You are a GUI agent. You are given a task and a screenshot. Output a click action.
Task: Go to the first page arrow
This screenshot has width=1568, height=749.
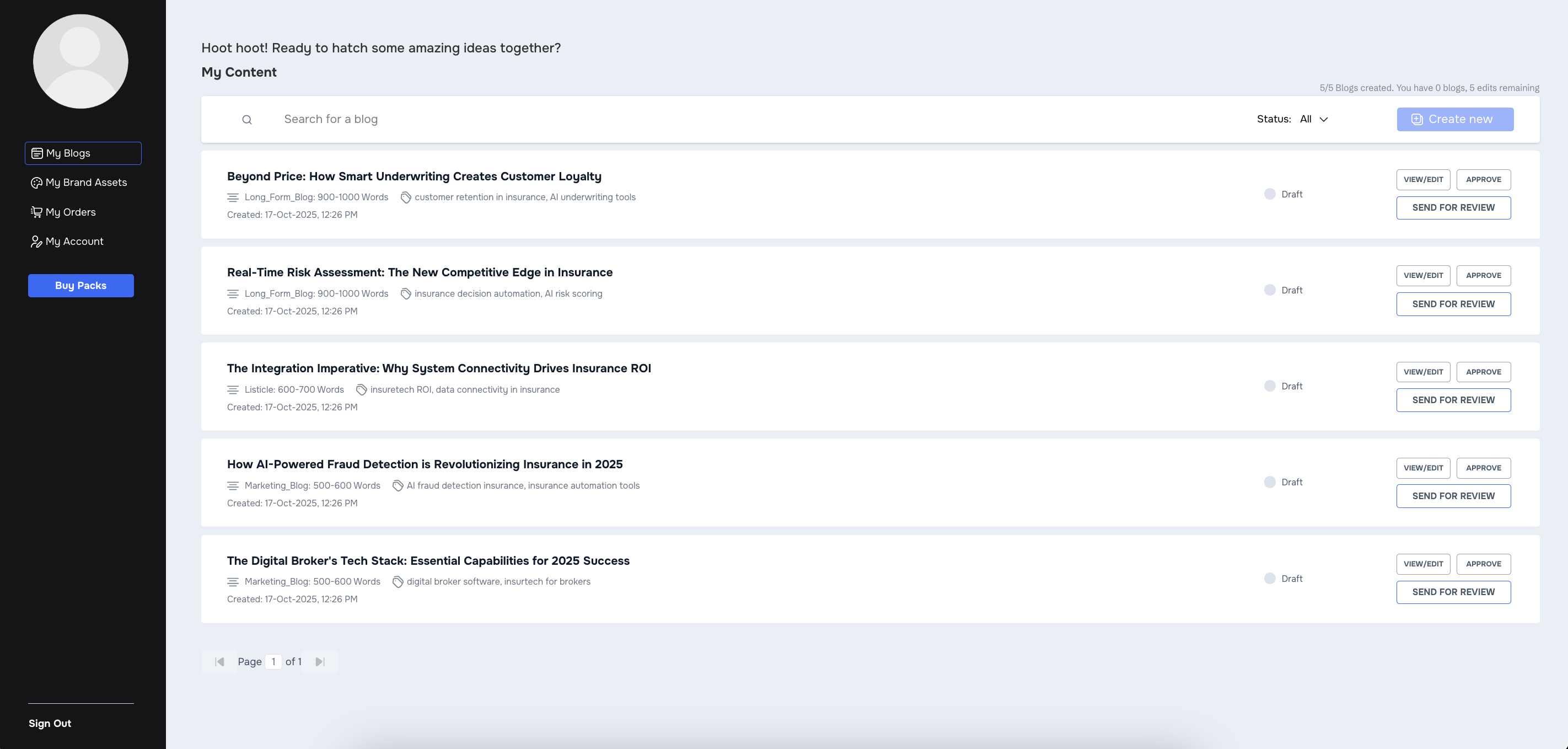point(220,662)
